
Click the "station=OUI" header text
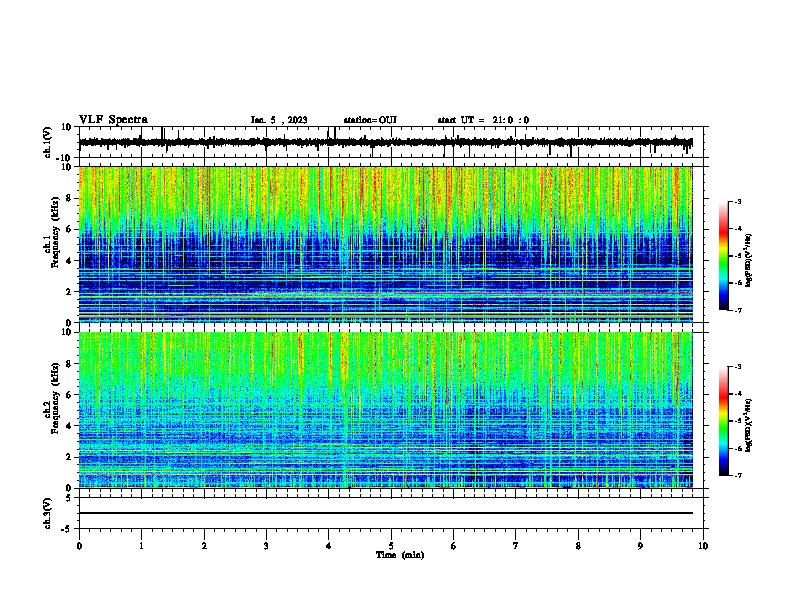pos(370,120)
